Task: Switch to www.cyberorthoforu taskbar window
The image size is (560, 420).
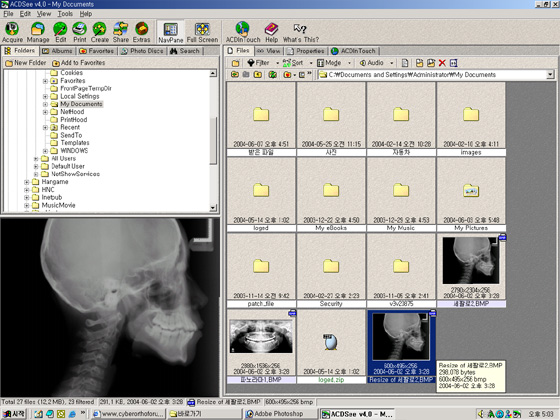Action: click(x=128, y=414)
